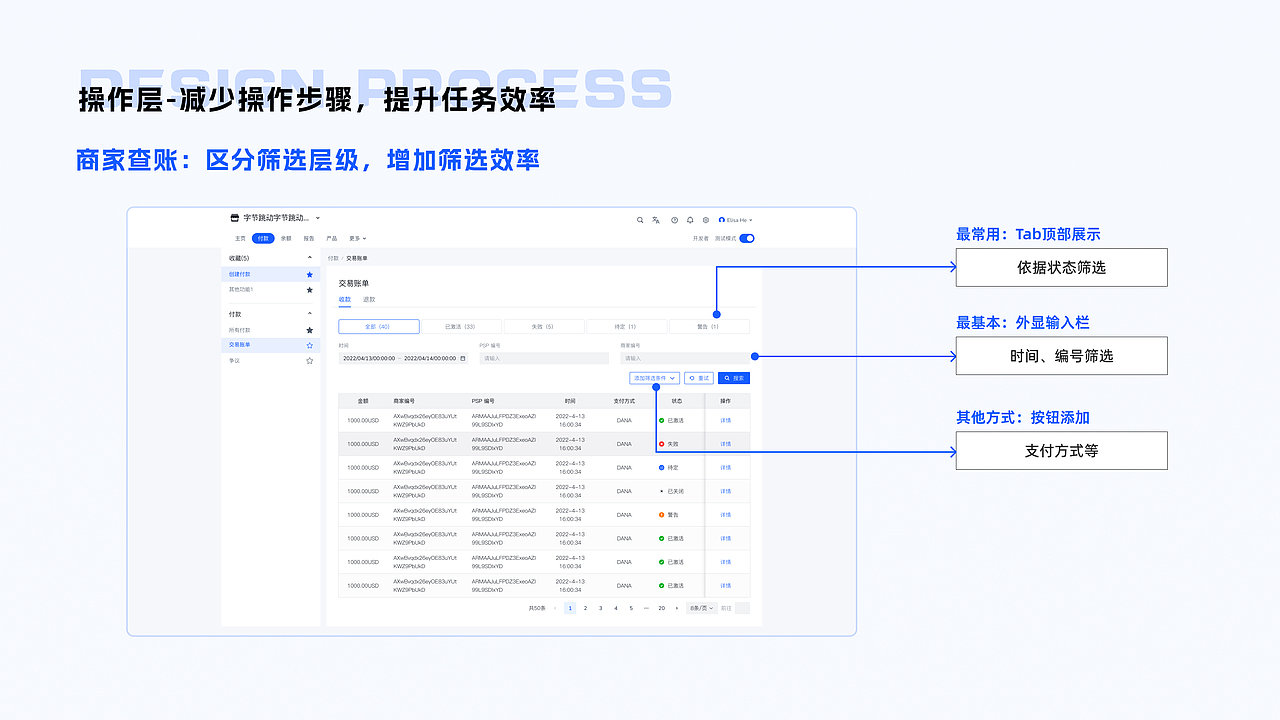Unfavorite 创建付款 by clicking its star
Screen dimensions: 1280x720
click(x=310, y=273)
